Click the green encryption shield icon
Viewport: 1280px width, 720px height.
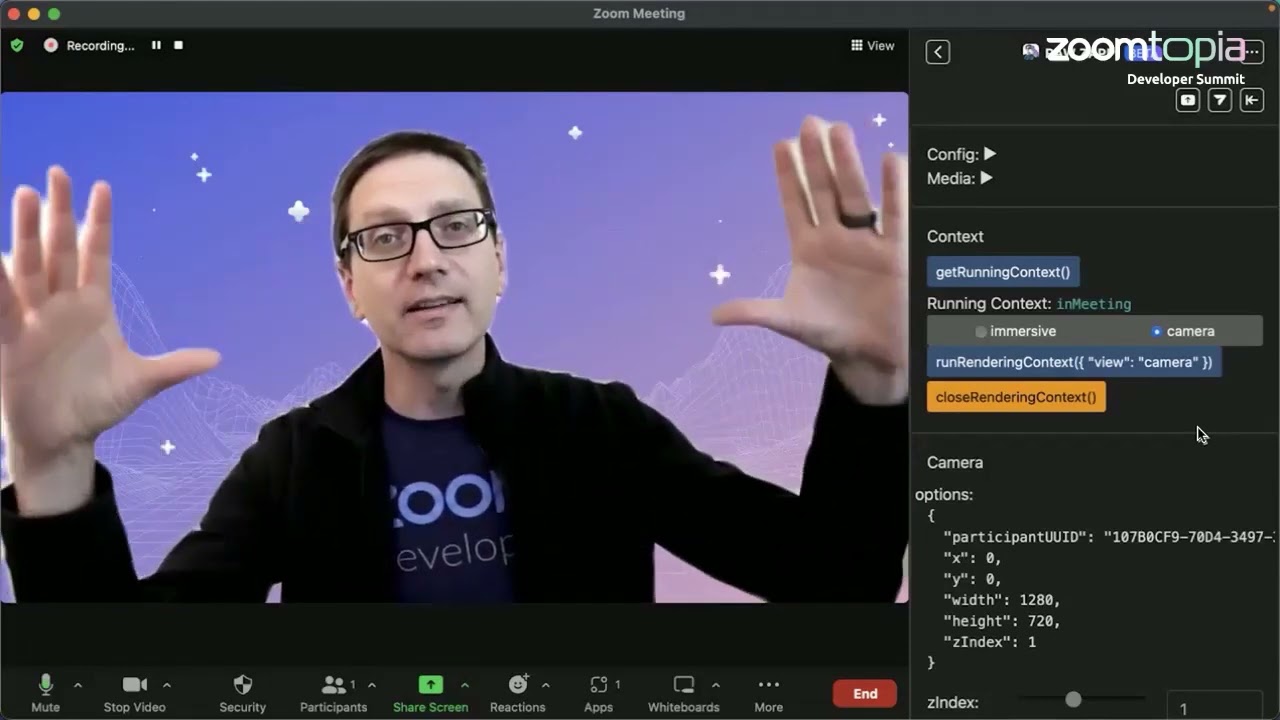[17, 45]
